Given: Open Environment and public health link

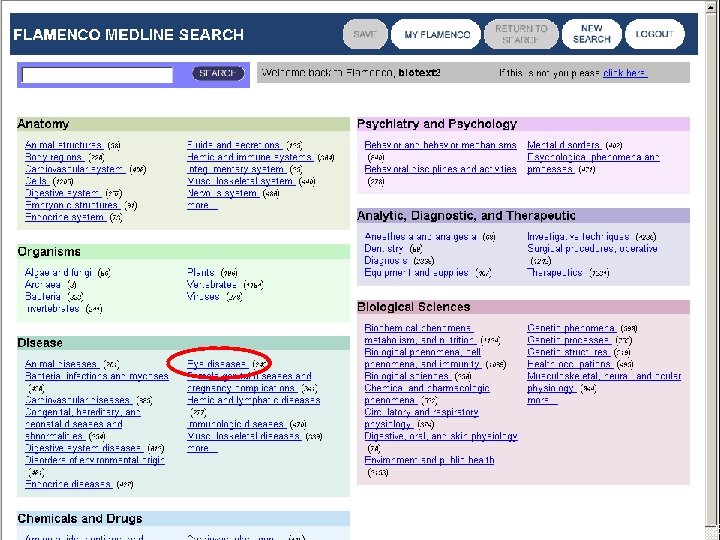Looking at the screenshot, I should click(x=429, y=460).
